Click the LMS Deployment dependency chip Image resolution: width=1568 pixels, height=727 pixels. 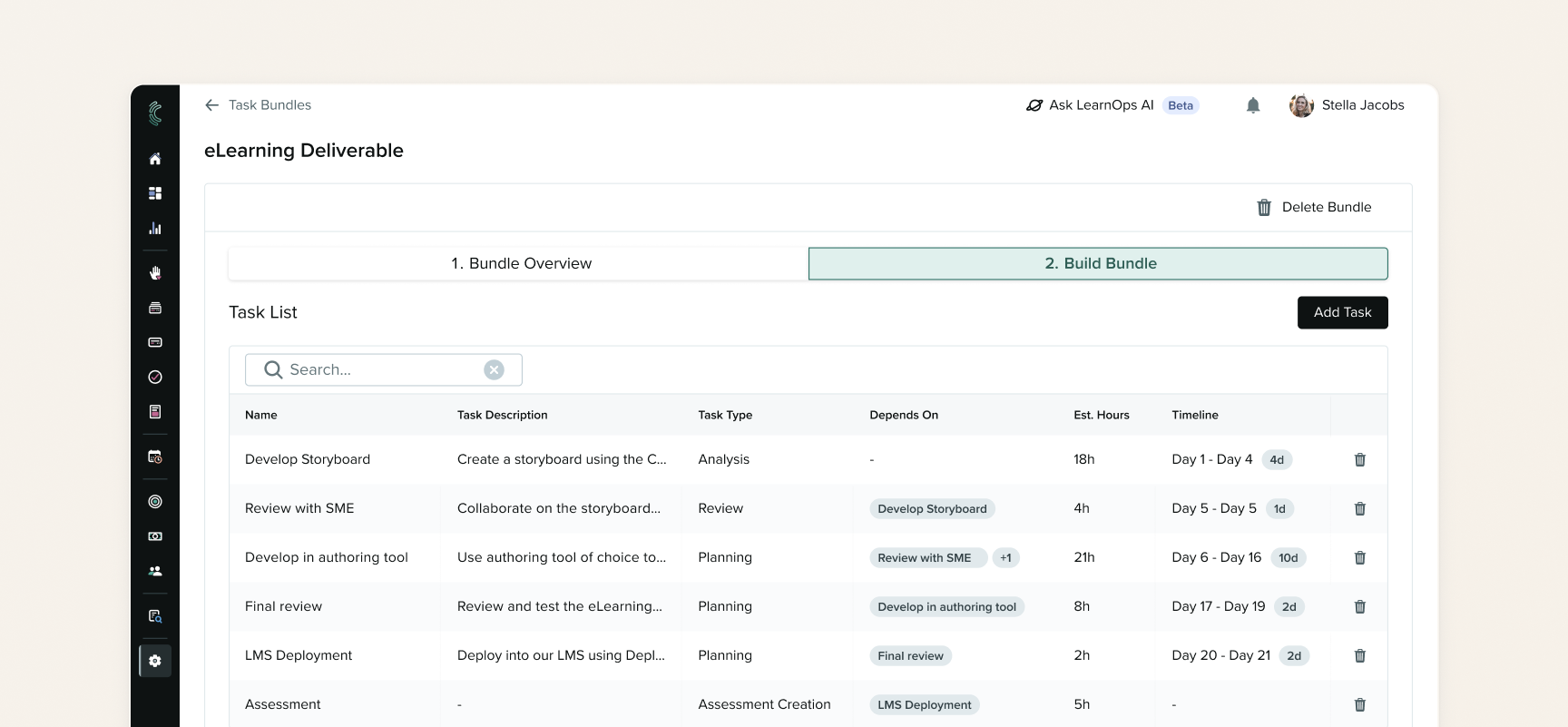tap(925, 704)
